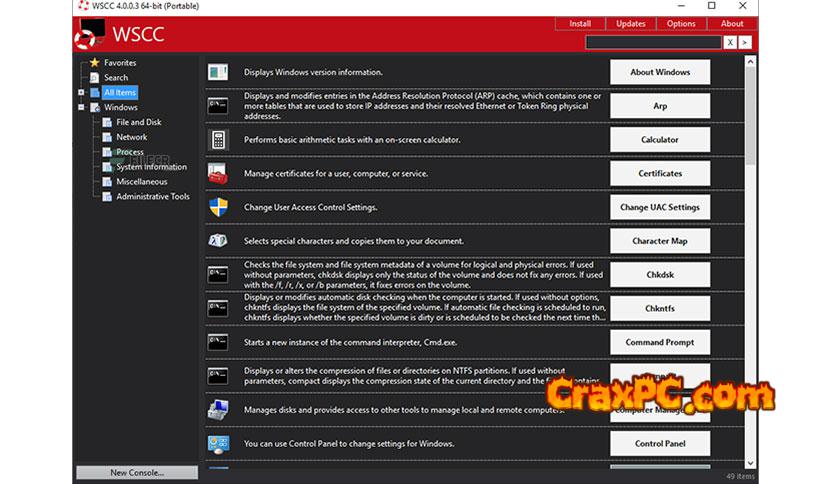This screenshot has width=836, height=484.
Task: Click the Certificates toolbox icon
Action: pyautogui.click(x=218, y=173)
